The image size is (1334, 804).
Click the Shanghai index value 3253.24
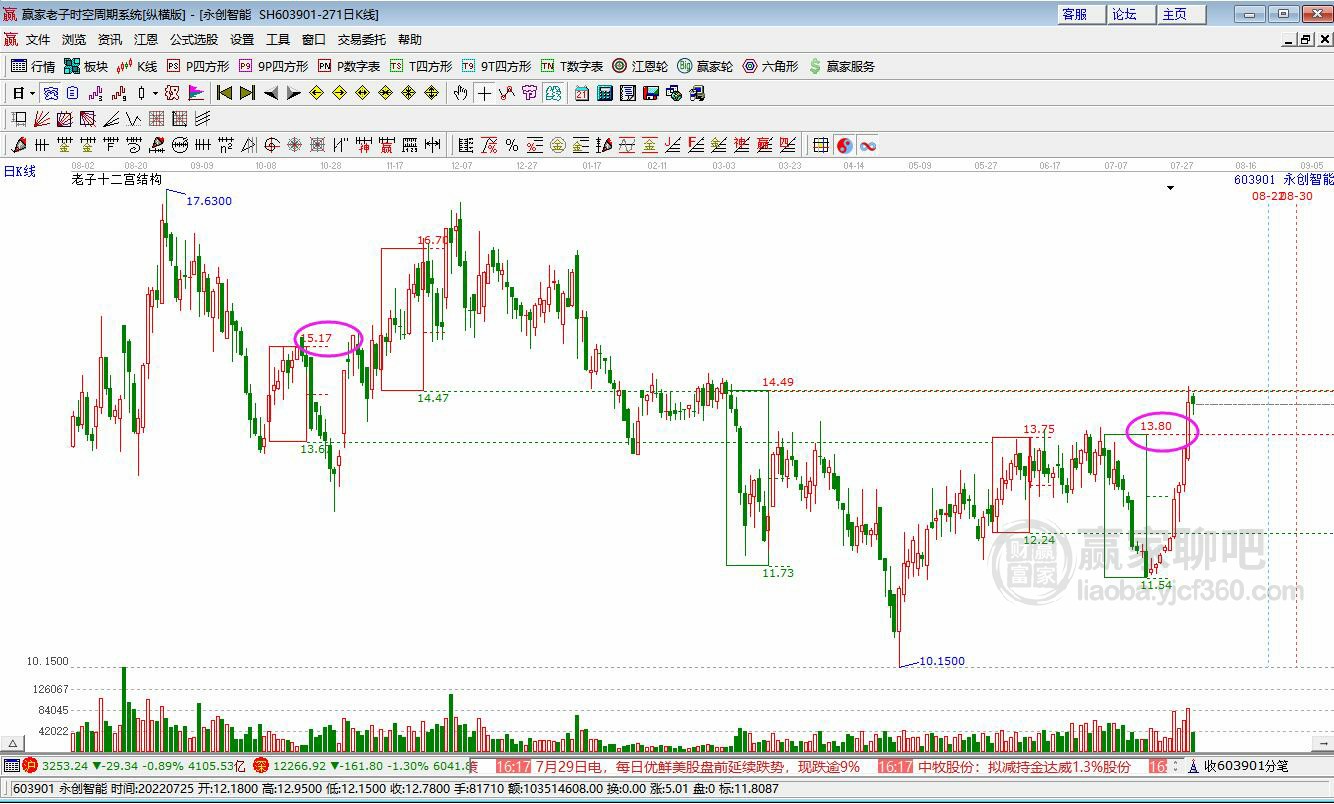tap(66, 766)
